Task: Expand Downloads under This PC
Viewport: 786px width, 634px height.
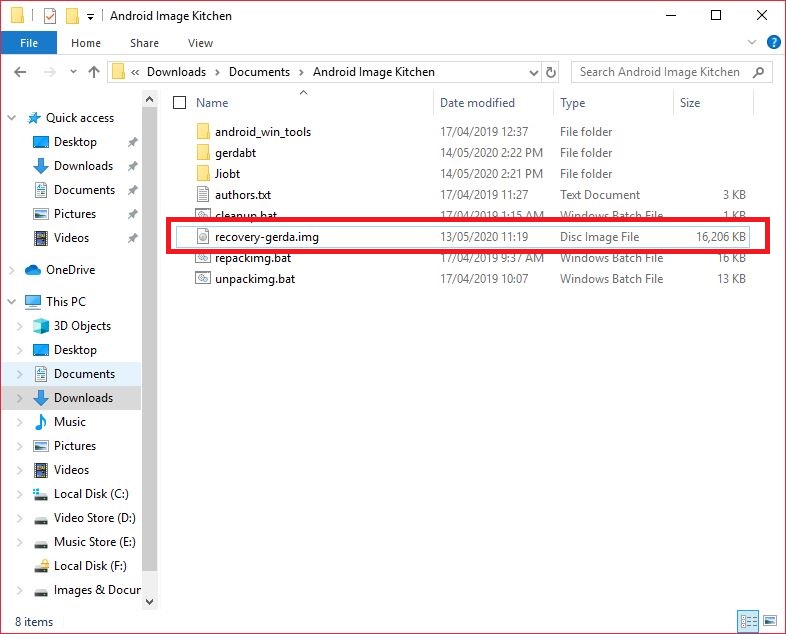Action: click(20, 398)
